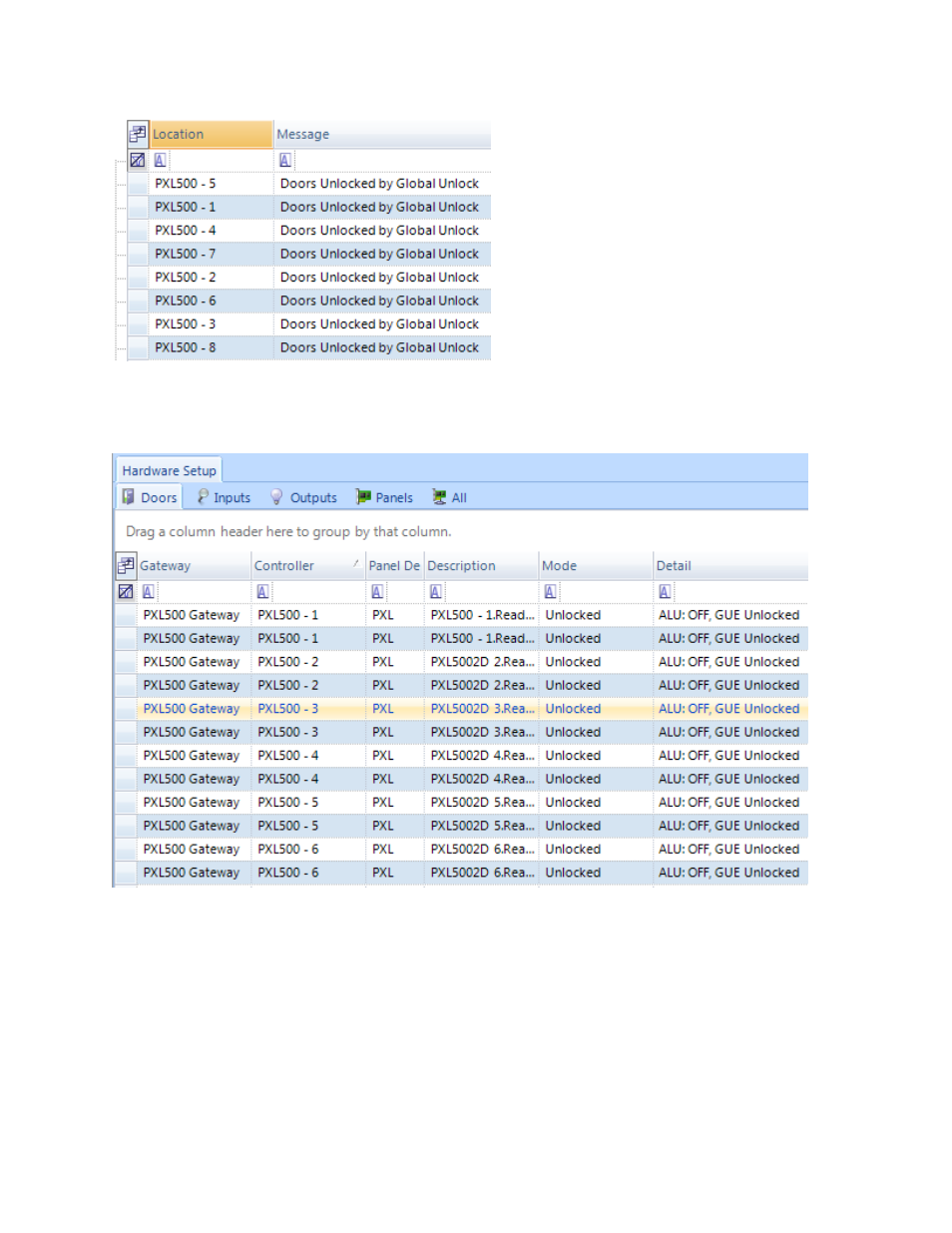Select the Doors tab

coord(150,497)
